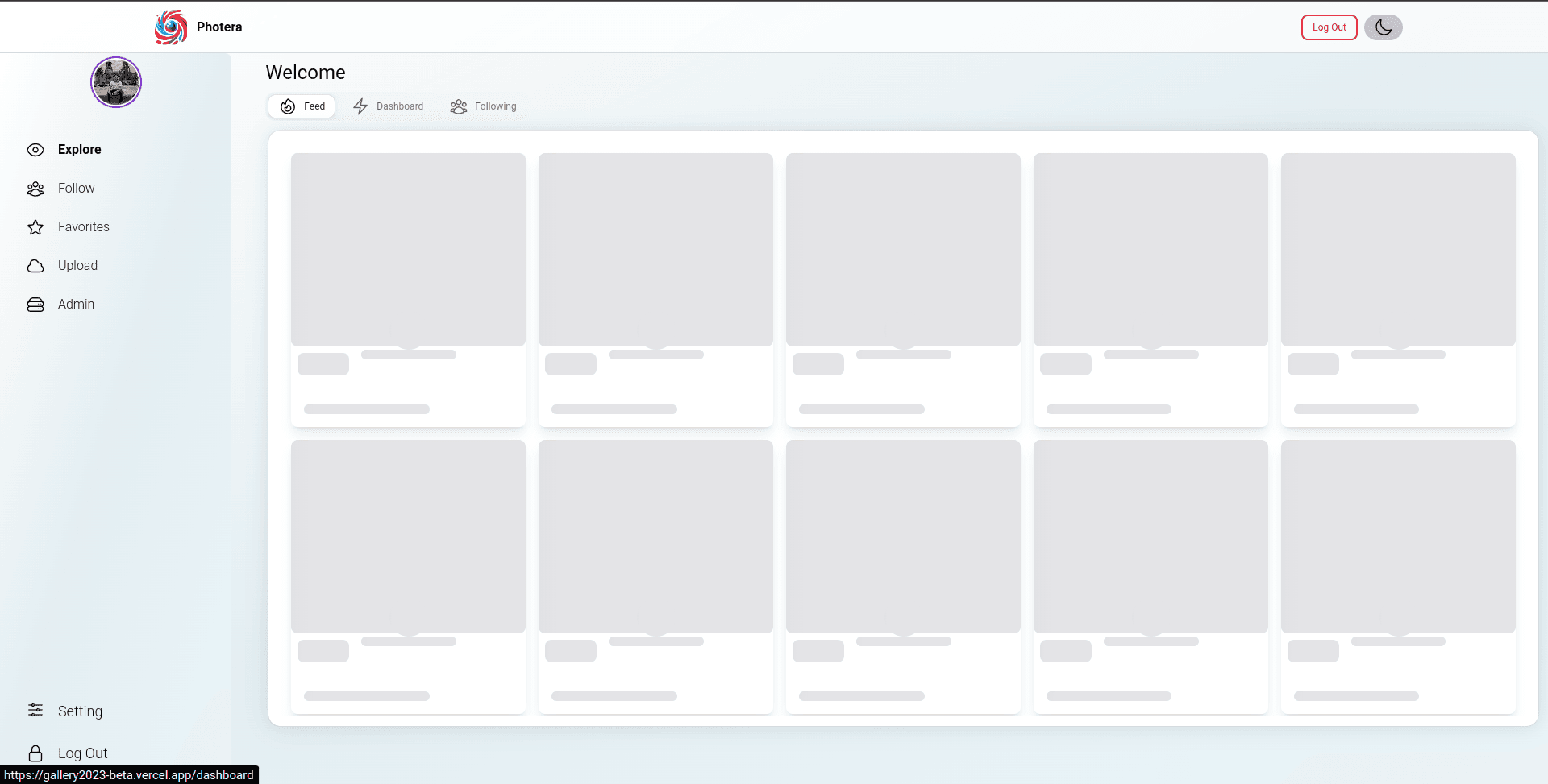The image size is (1548, 784).
Task: Click the Explore eye icon in sidebar
Action: click(35, 150)
